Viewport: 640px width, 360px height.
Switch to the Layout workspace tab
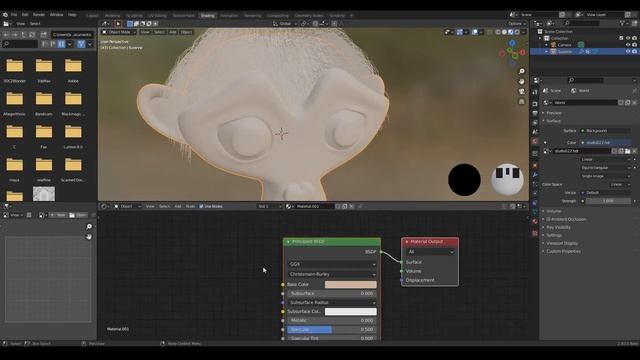93,16
